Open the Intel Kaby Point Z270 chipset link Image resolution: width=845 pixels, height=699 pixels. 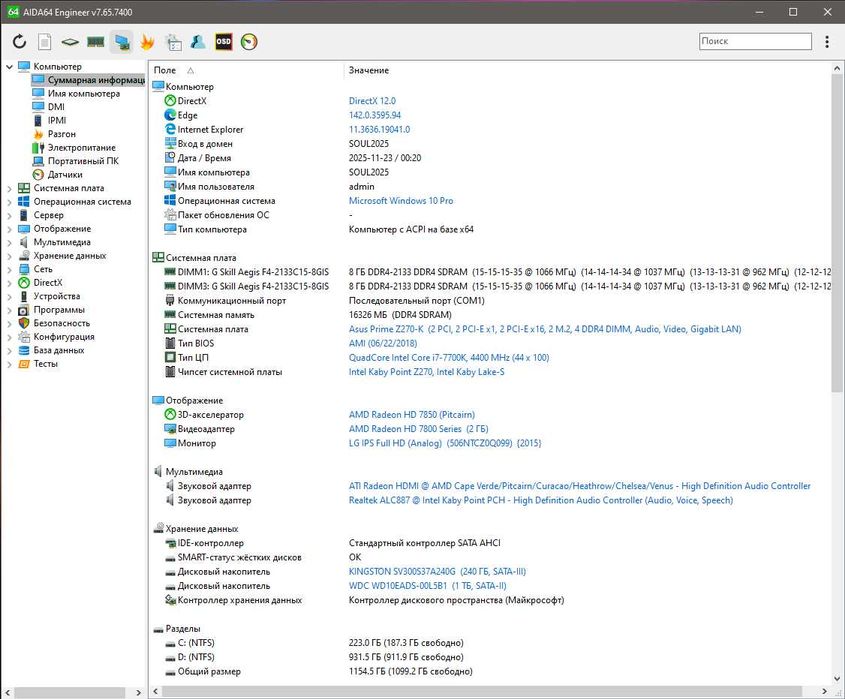[426, 372]
